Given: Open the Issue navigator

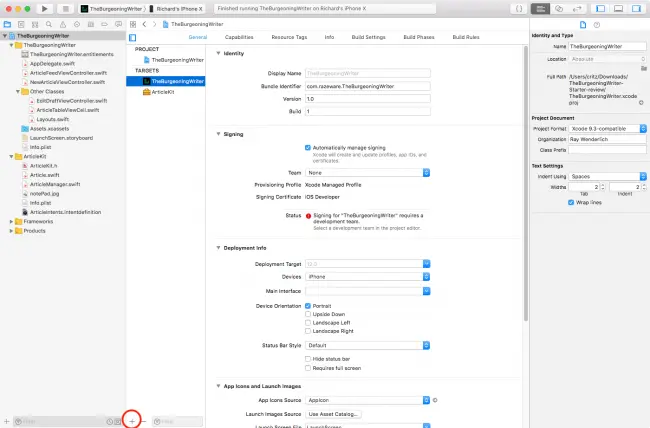Looking at the screenshot, I should (63, 24).
